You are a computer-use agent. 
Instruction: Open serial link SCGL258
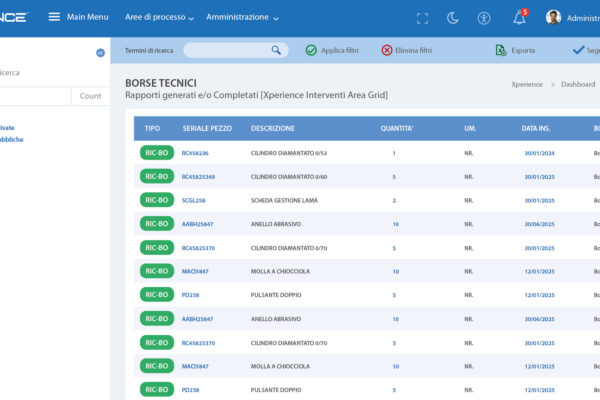click(193, 200)
